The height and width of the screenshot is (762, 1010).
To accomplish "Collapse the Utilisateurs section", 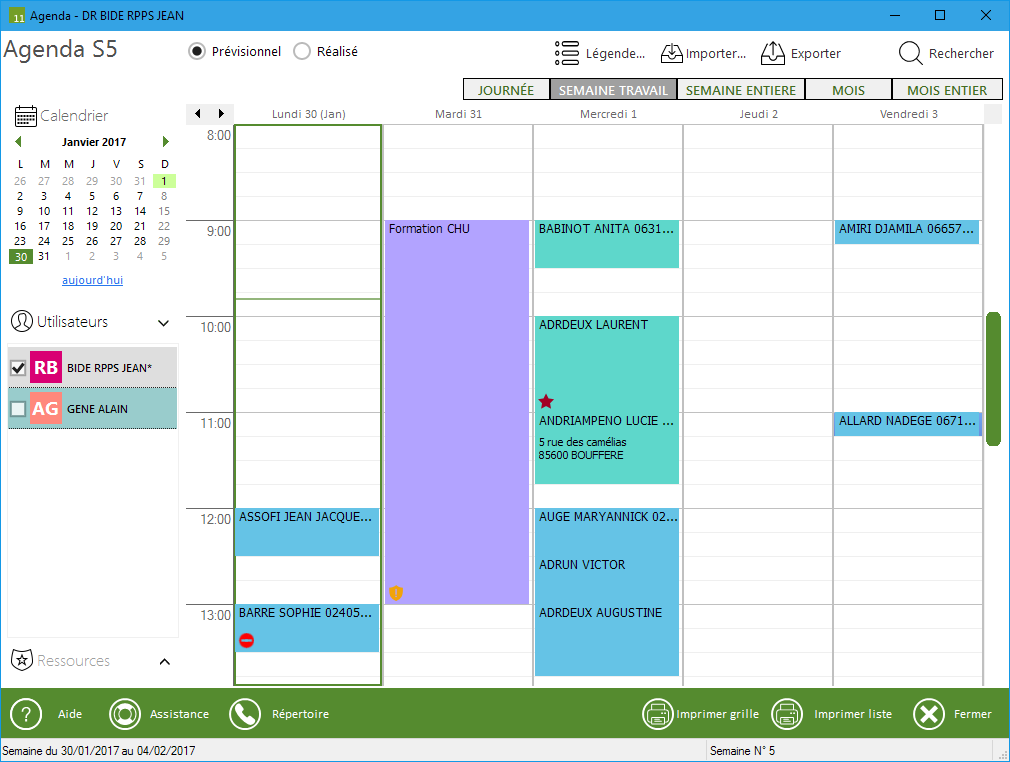I will [164, 323].
